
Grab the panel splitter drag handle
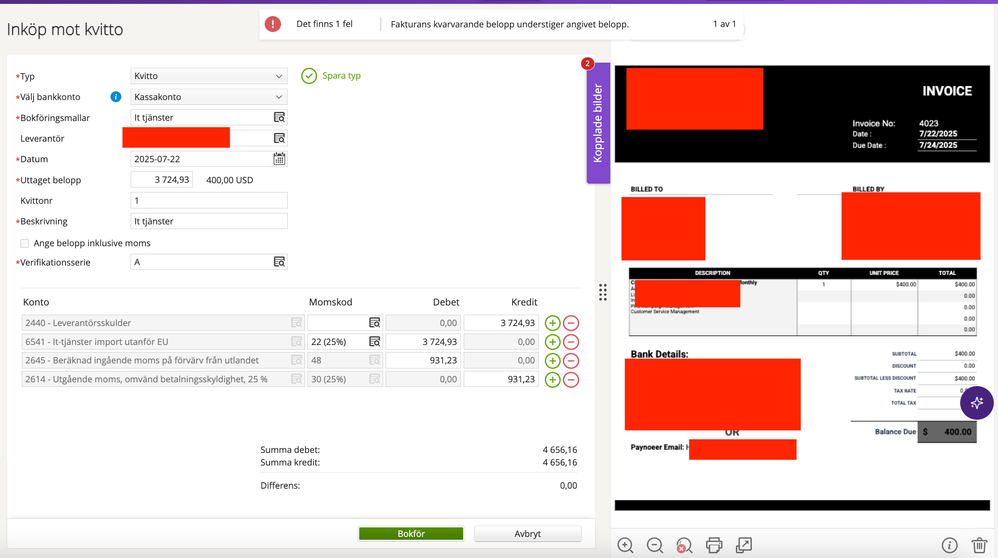(x=603, y=292)
